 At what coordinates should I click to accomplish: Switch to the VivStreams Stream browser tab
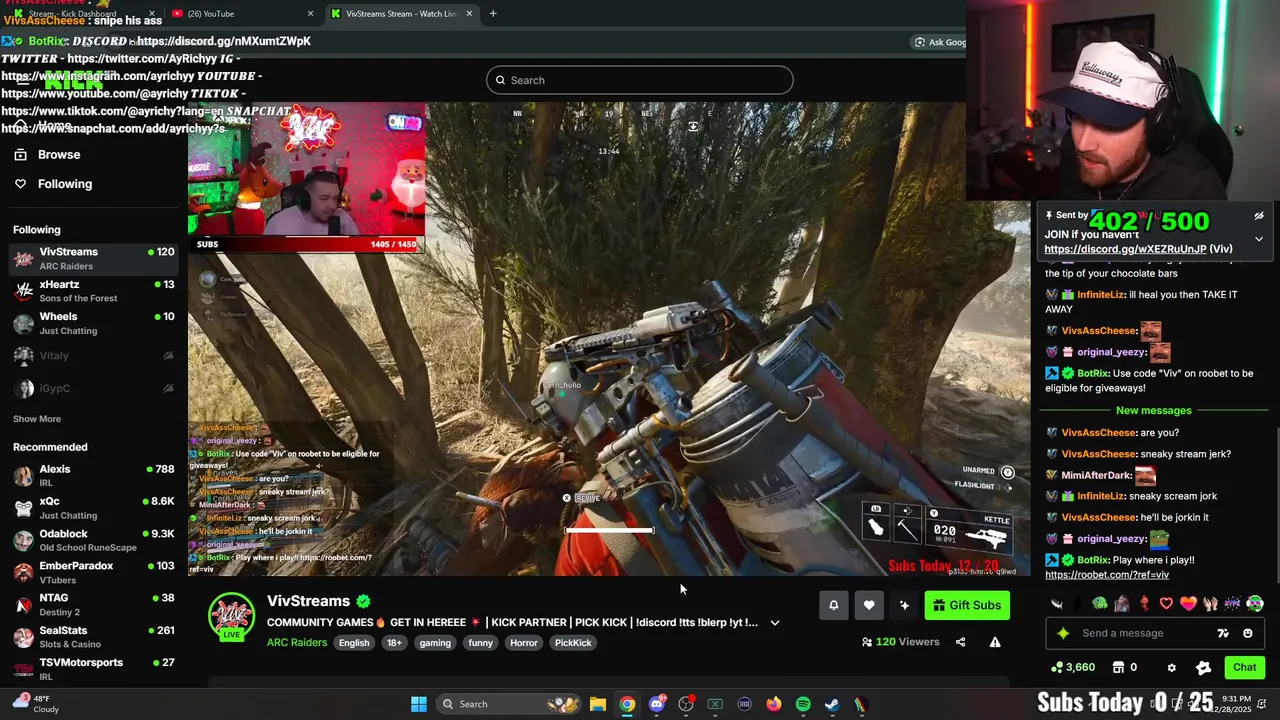[x=400, y=14]
